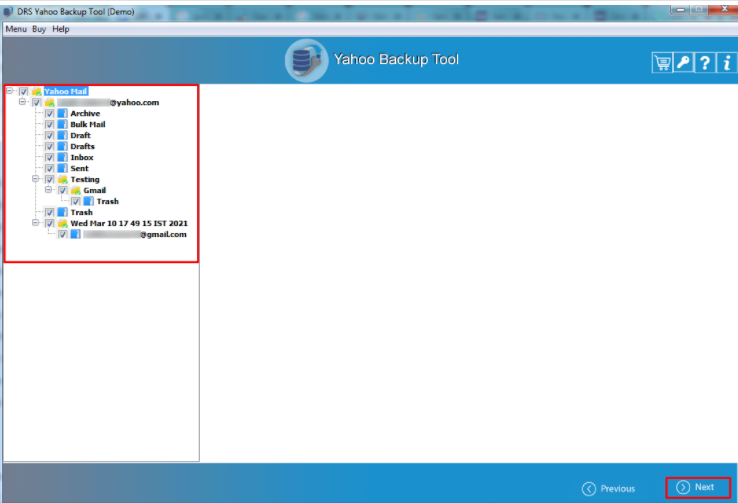Click the Next button
Image resolution: width=738 pixels, height=503 pixels.
click(698, 487)
